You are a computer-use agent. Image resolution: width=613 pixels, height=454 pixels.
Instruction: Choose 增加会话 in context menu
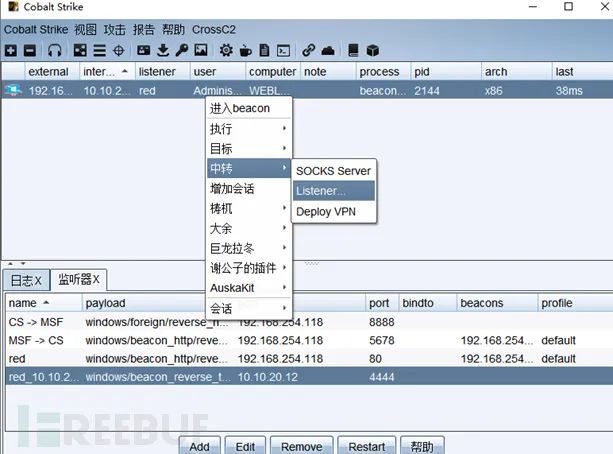pos(249,188)
